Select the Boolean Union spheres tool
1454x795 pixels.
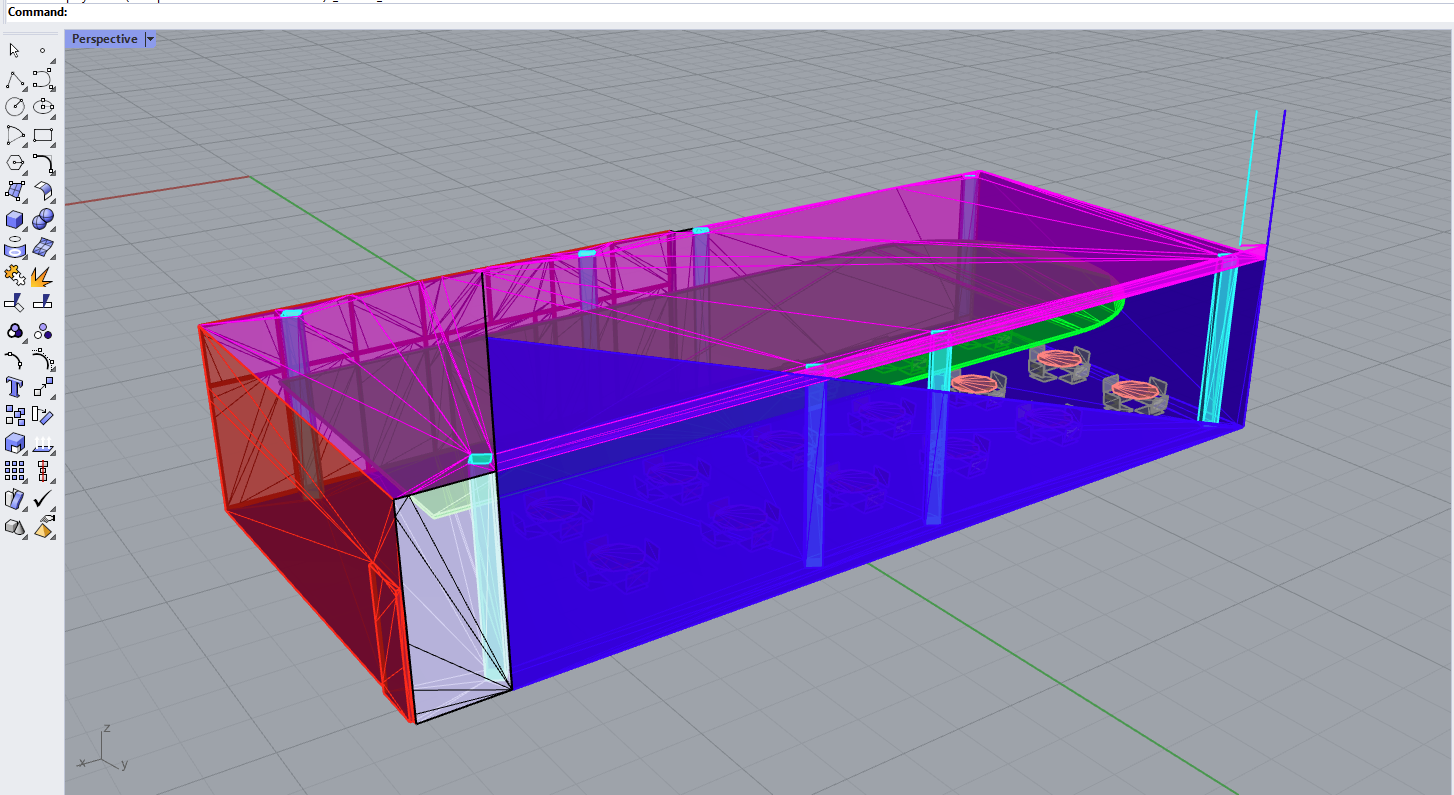coord(43,218)
